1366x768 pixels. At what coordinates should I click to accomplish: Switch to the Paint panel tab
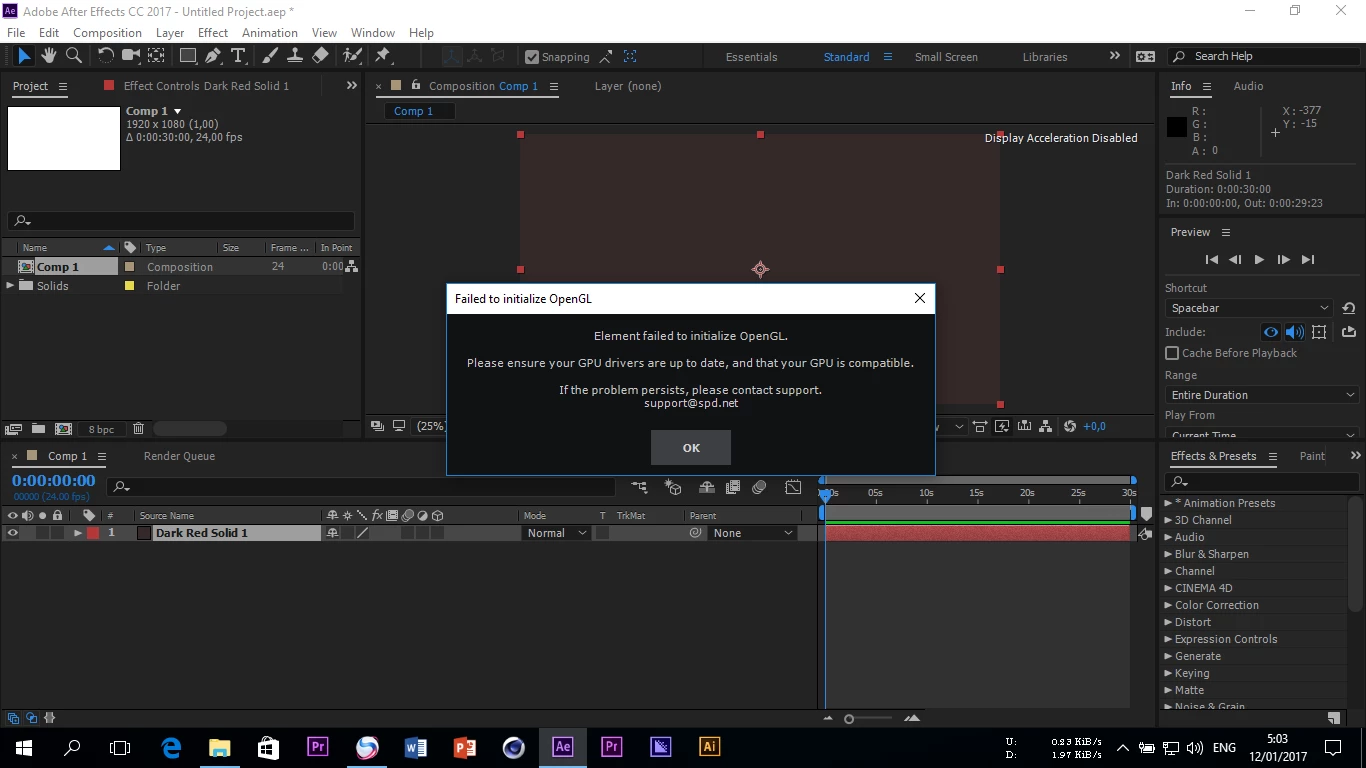coord(1312,456)
